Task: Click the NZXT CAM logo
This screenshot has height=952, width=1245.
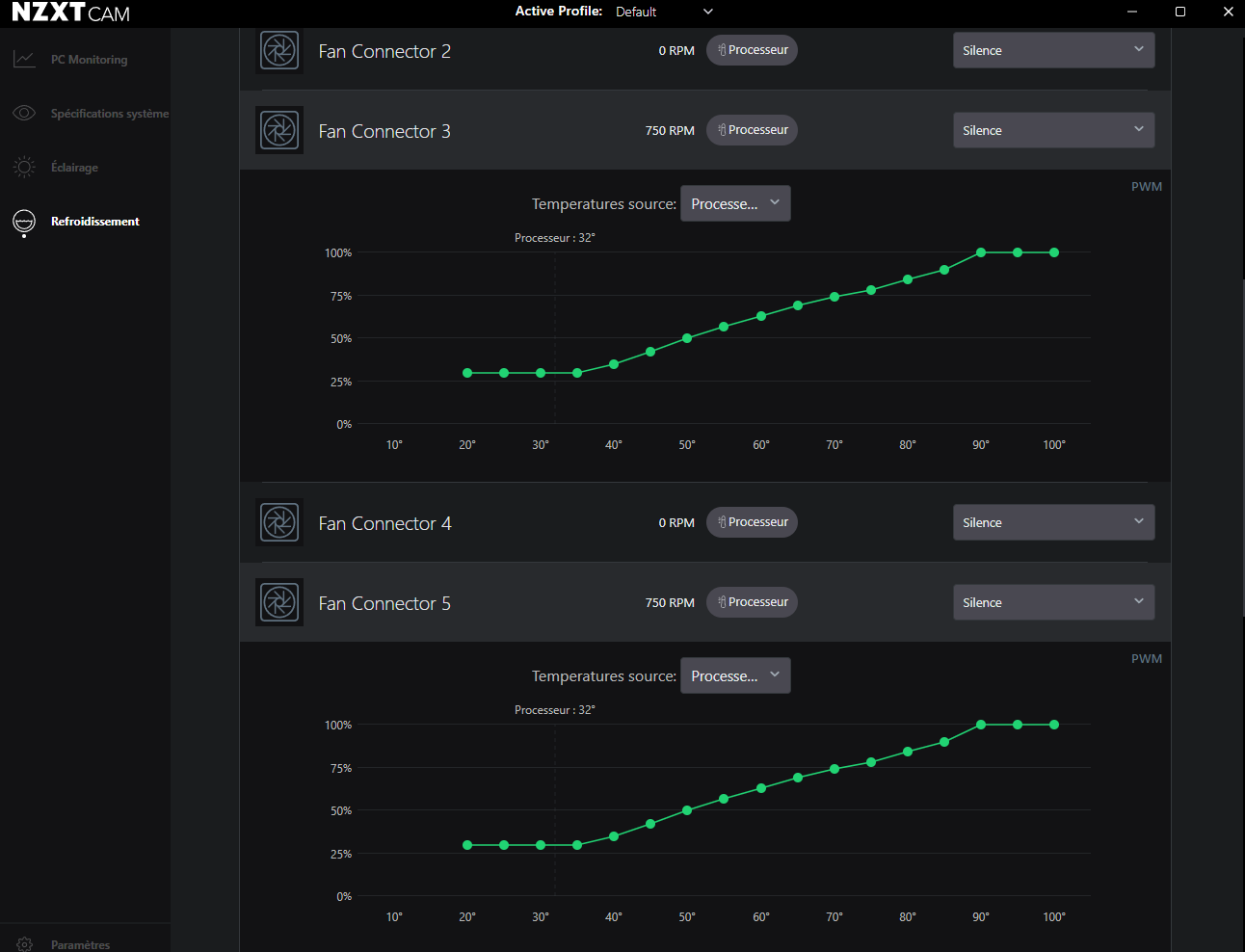Action: [x=70, y=13]
